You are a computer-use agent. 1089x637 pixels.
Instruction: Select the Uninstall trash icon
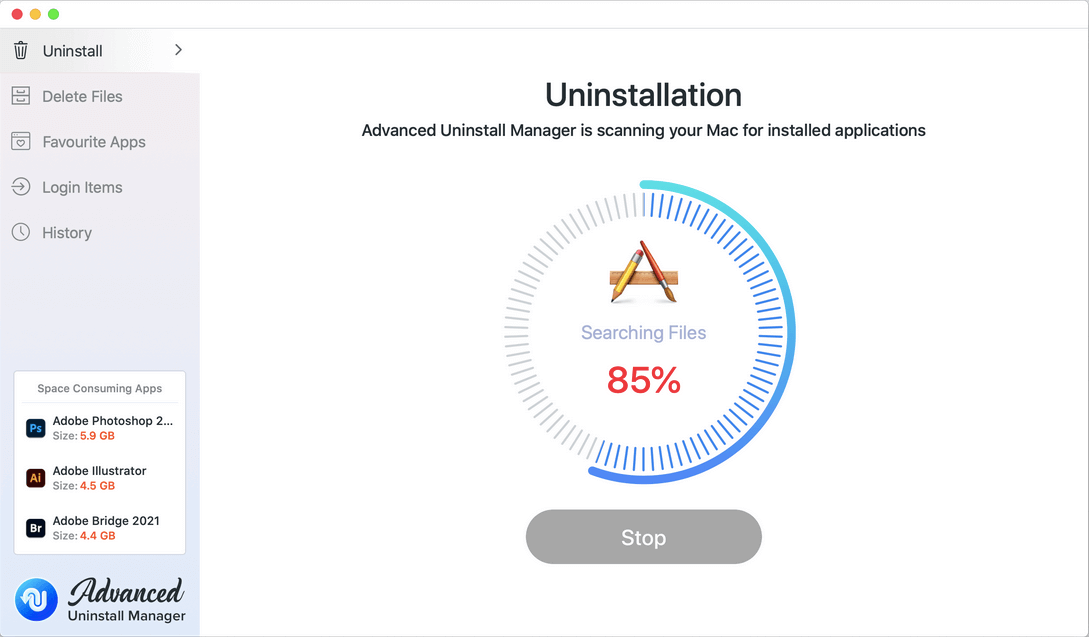pyautogui.click(x=20, y=50)
